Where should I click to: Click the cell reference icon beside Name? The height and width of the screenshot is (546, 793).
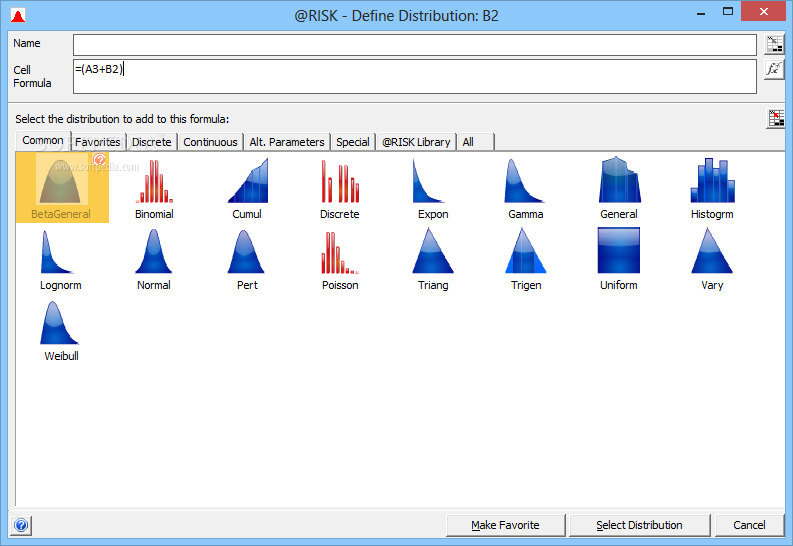tap(774, 44)
